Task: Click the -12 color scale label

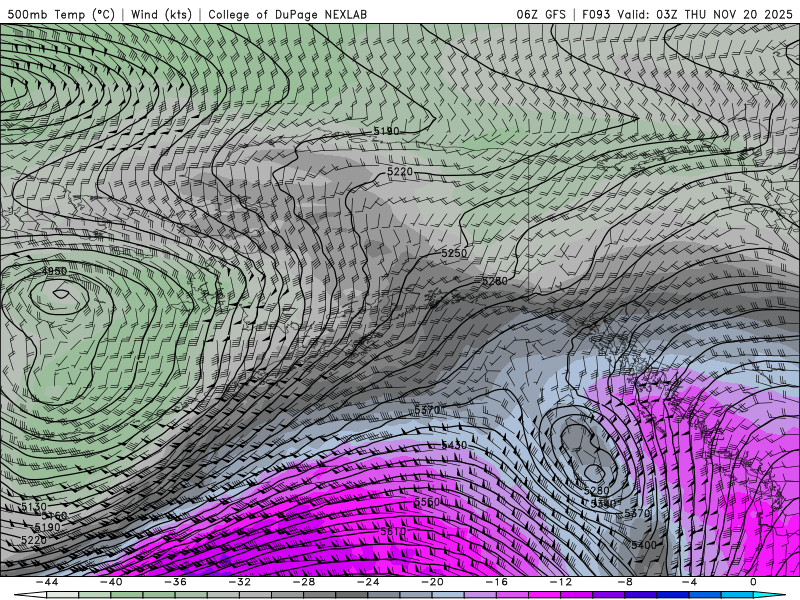Action: pos(561,582)
